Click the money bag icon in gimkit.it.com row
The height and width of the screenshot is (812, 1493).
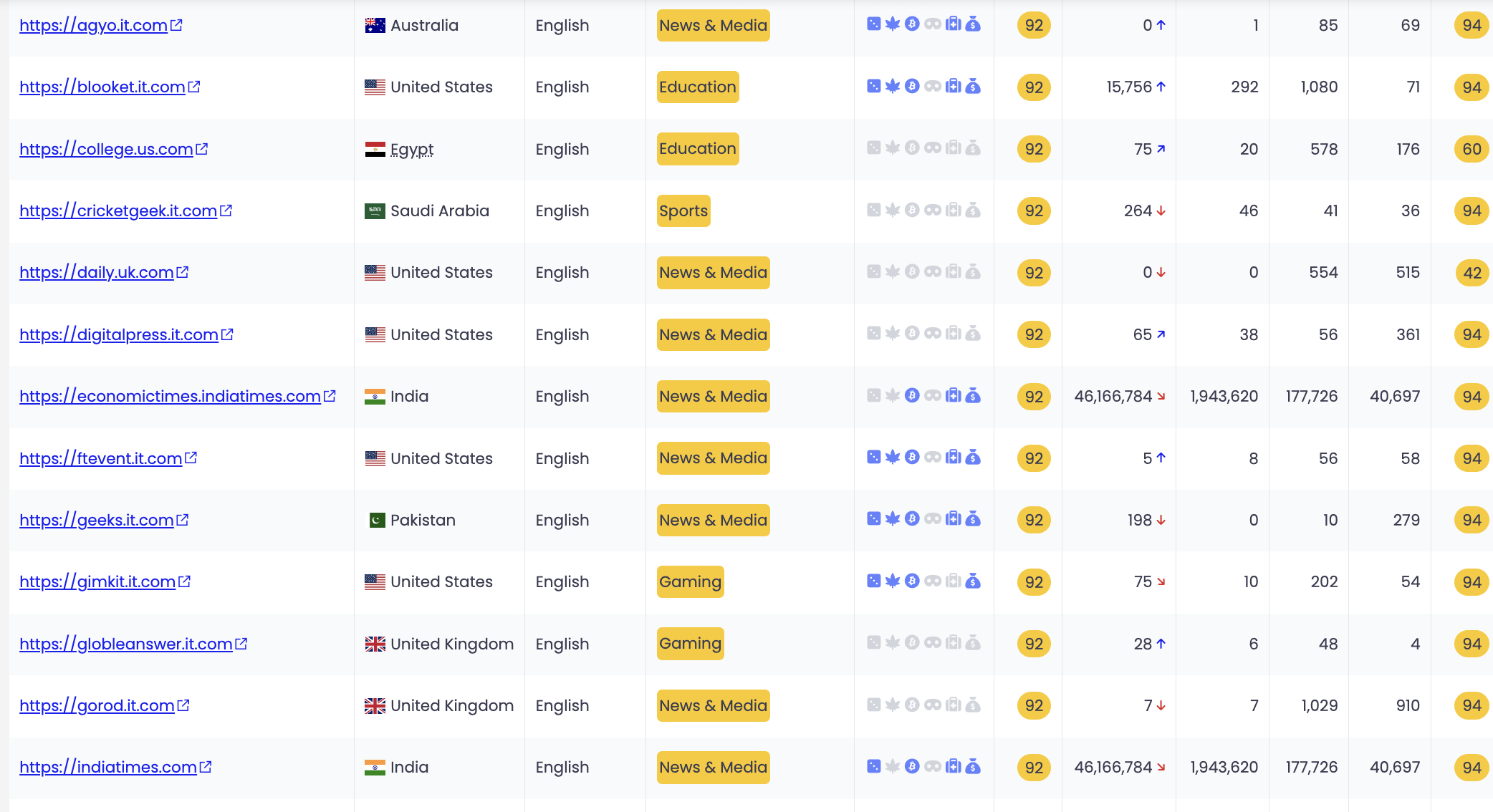point(973,581)
